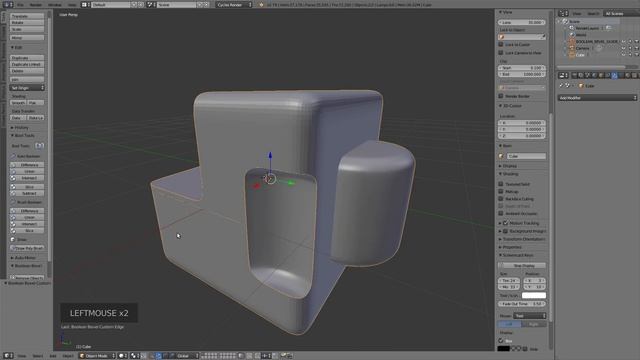The image size is (640, 360).
Task: Select the Cube object in outliner
Action: 580,55
